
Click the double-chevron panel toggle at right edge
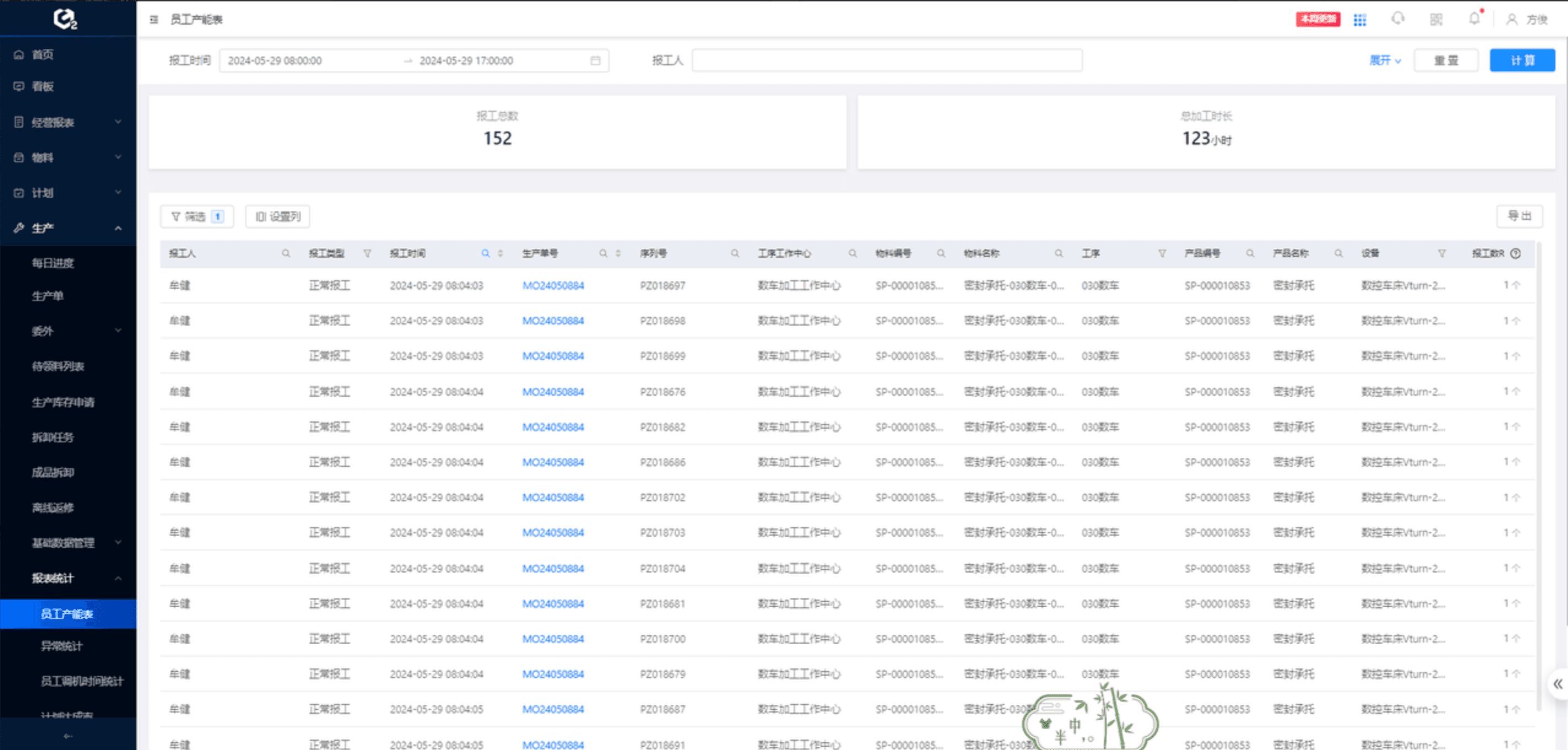pos(1558,684)
